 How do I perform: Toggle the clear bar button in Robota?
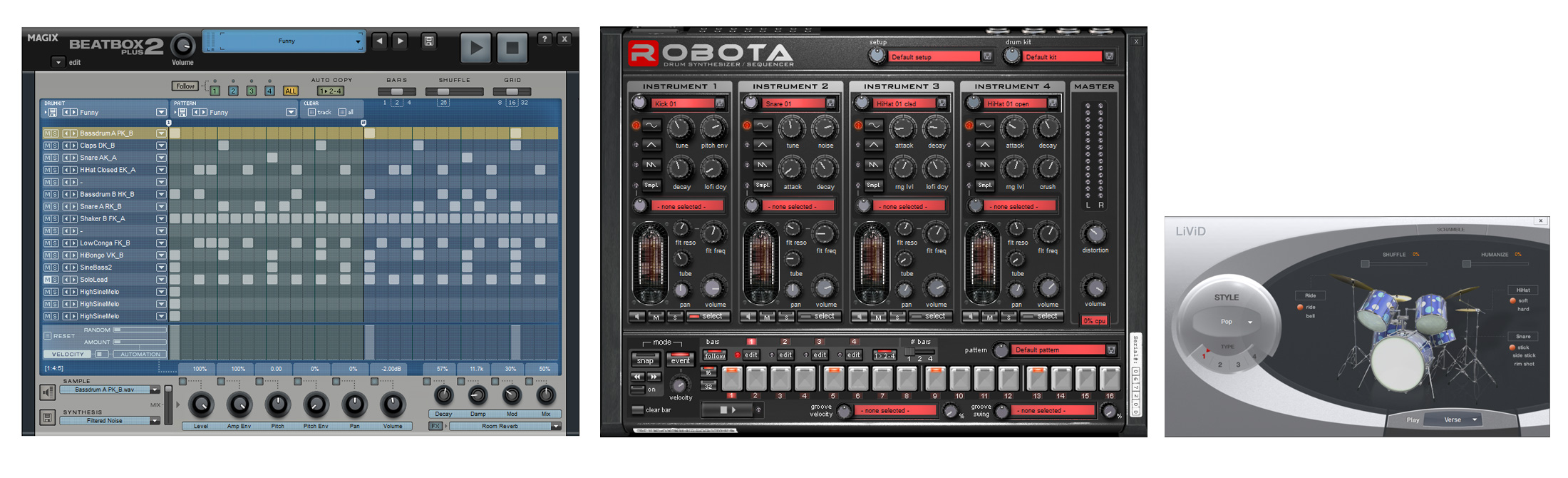[x=637, y=410]
